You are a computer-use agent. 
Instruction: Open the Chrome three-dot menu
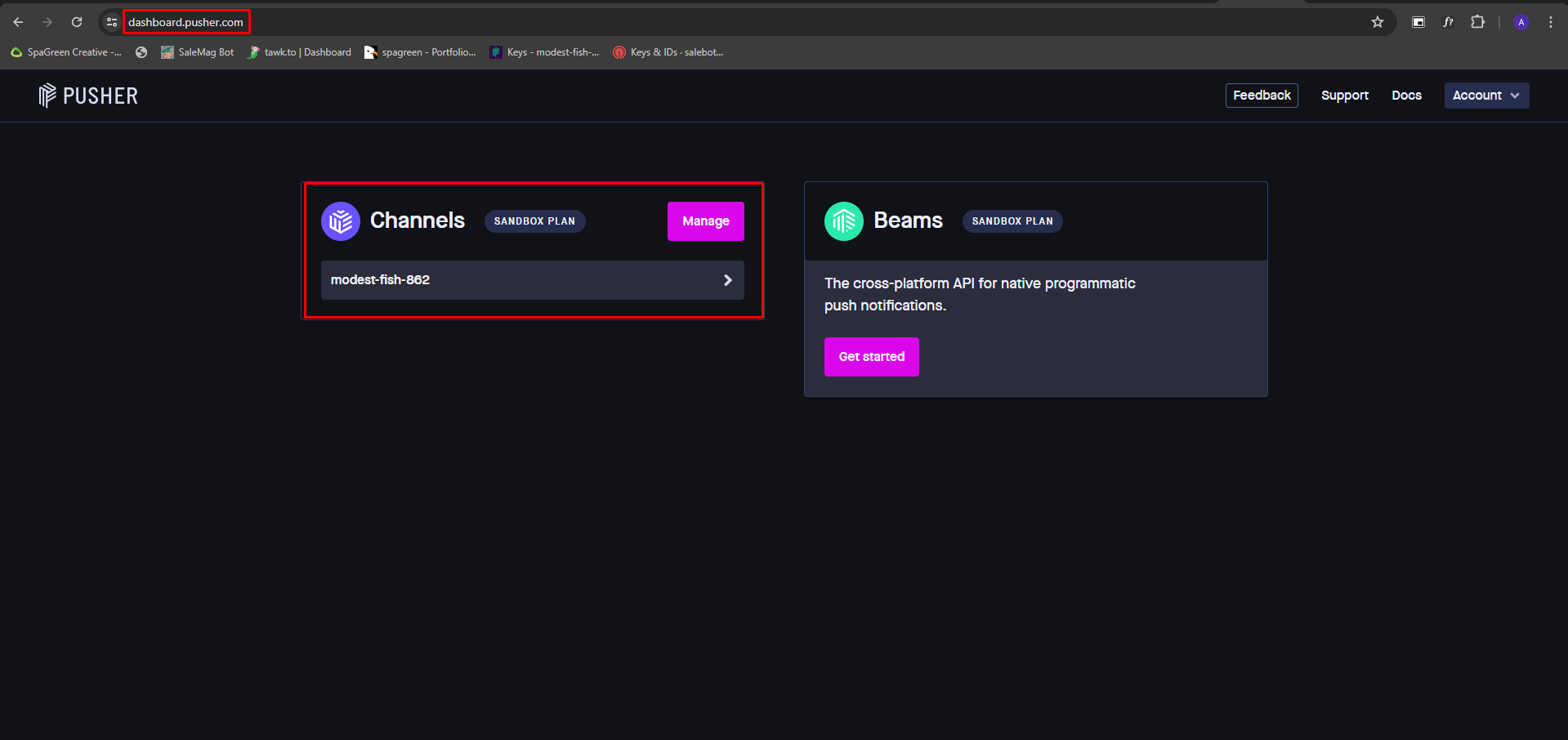[1551, 22]
